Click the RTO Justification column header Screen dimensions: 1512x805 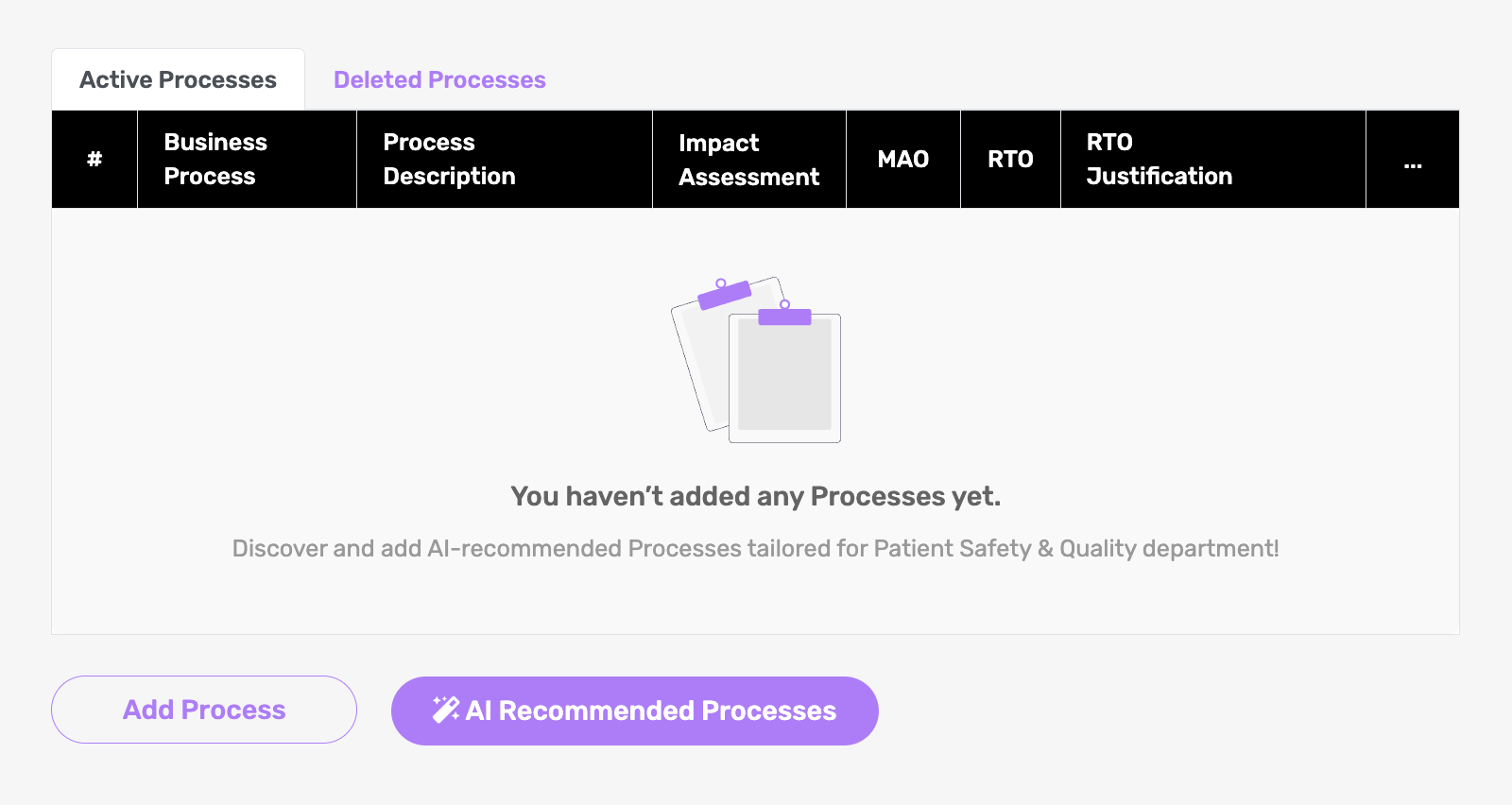point(1213,159)
